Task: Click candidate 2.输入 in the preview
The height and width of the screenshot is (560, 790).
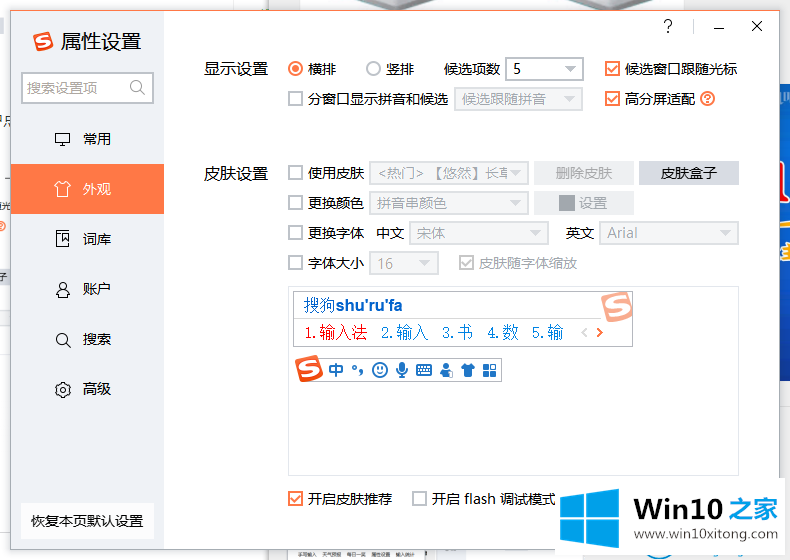Action: pos(405,333)
